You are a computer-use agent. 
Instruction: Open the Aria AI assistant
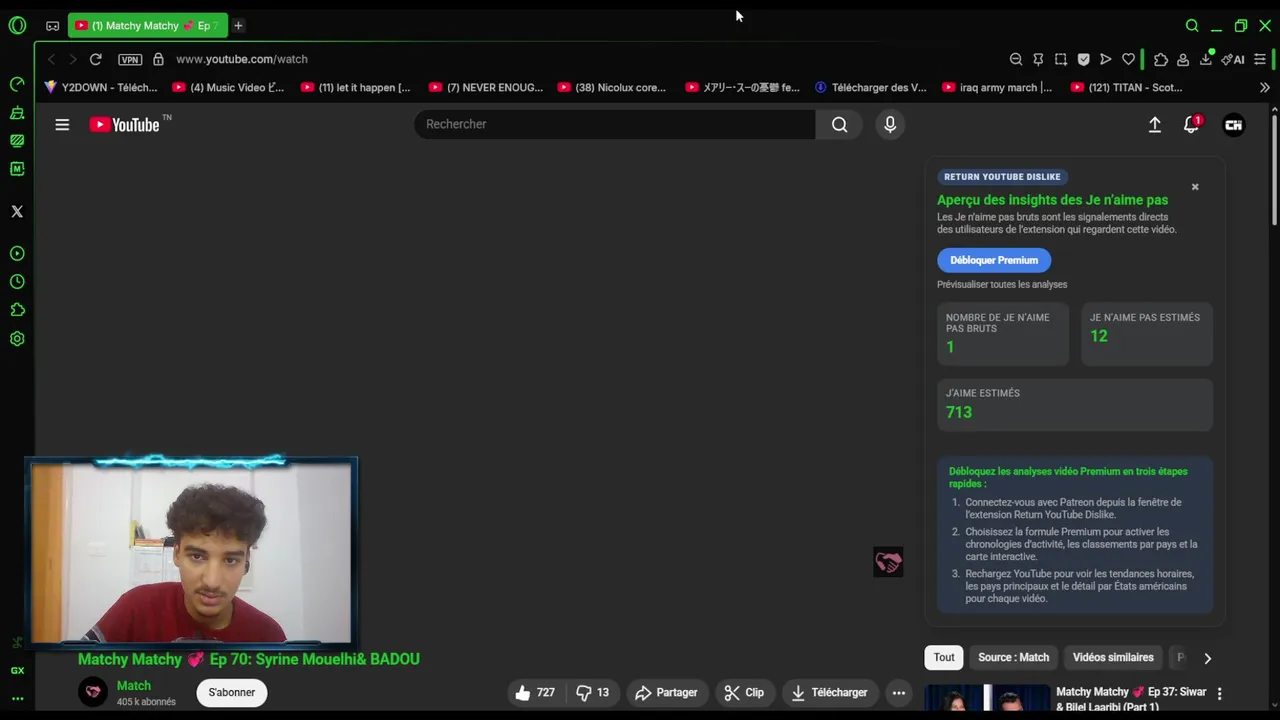pos(1233,59)
